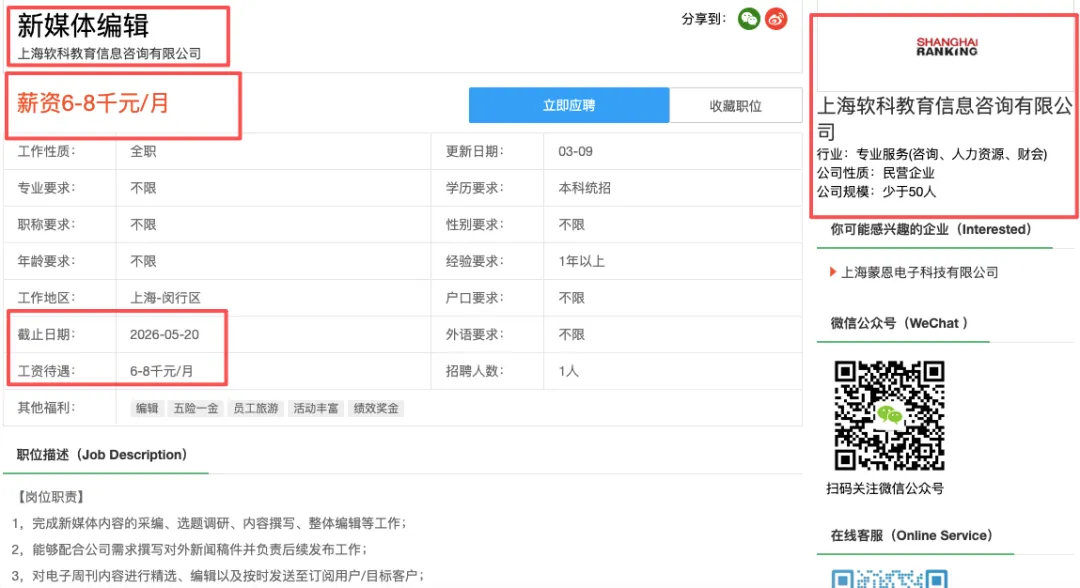Click the headcount value 1人
This screenshot has height=588, width=1080.
tap(568, 371)
